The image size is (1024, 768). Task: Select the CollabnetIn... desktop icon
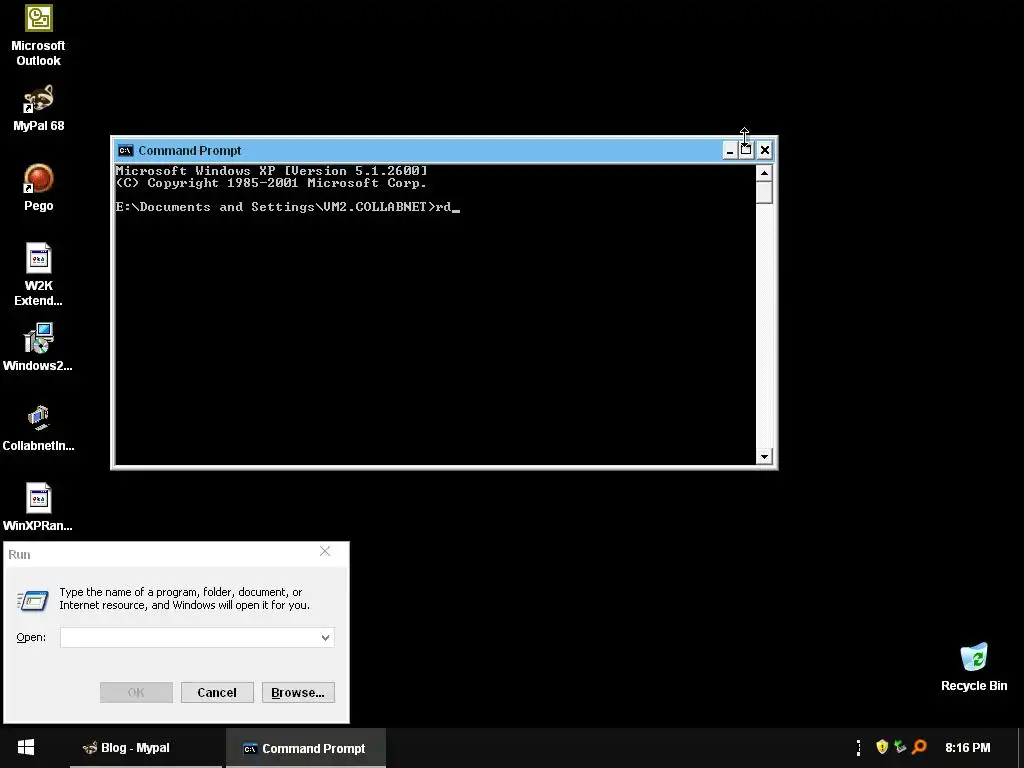(38, 428)
